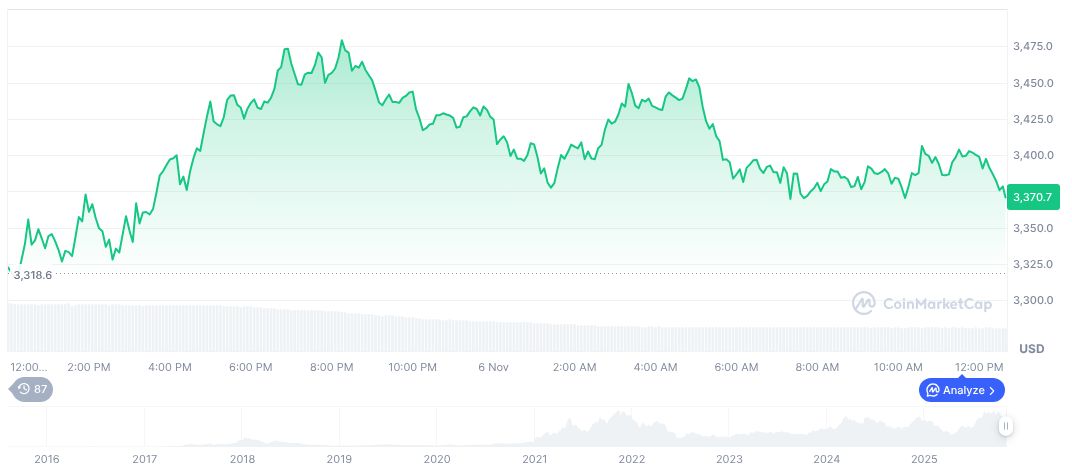The height and width of the screenshot is (470, 1072).
Task: Click the CoinMarketCap watermark logo
Action: click(922, 302)
